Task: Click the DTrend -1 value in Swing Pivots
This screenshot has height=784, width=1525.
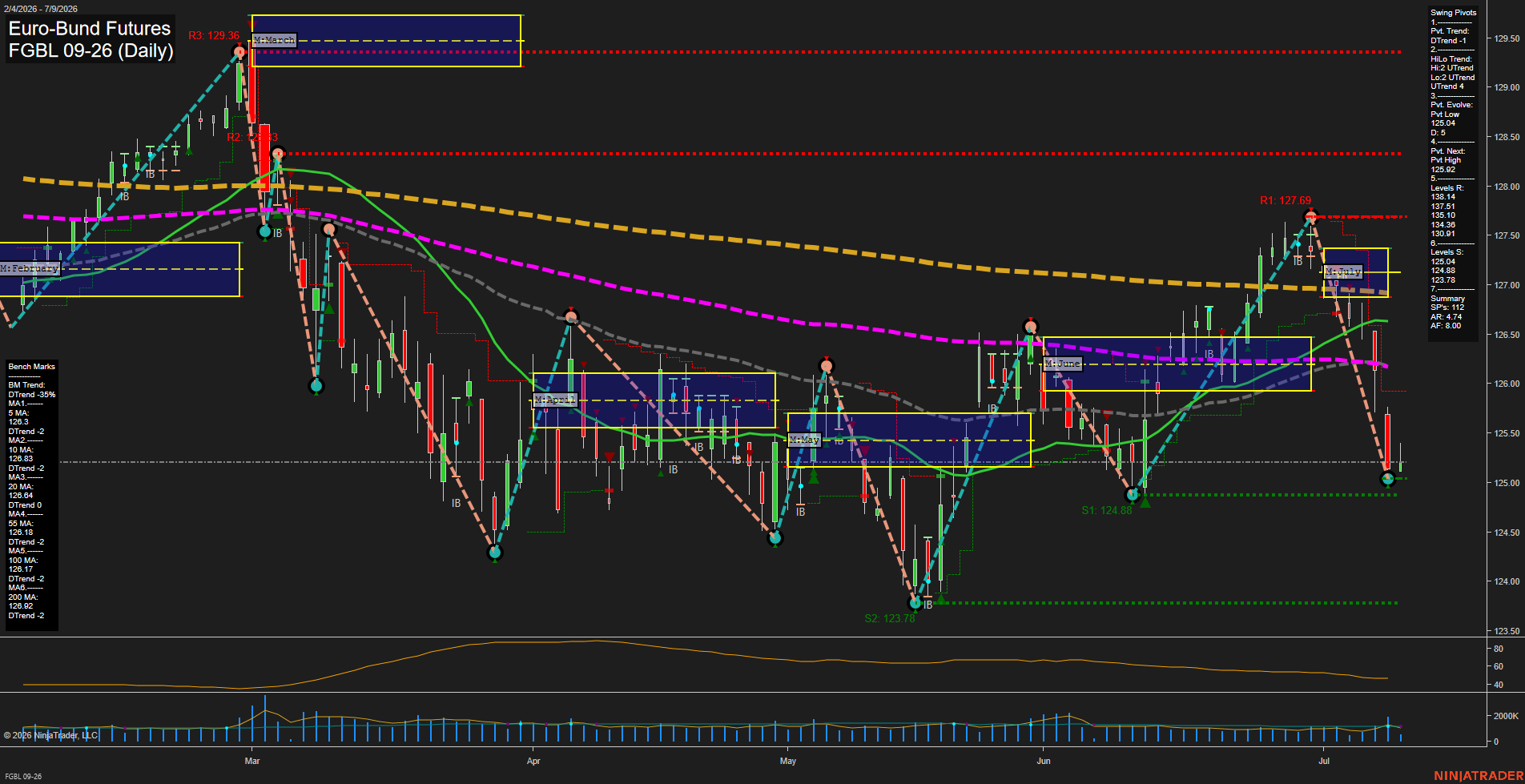Action: coord(1448,41)
